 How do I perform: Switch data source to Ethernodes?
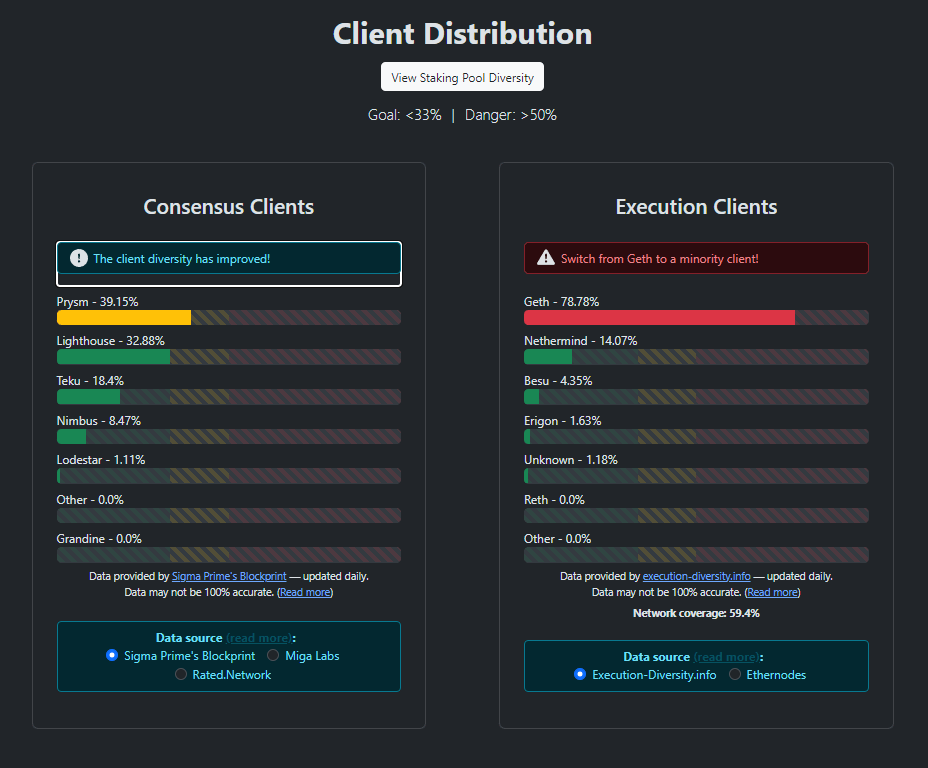[x=734, y=674]
